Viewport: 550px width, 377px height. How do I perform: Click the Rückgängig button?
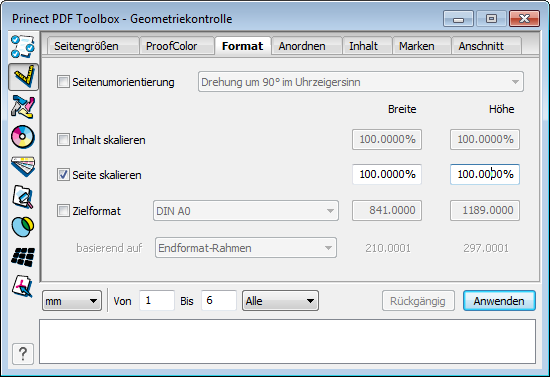pyautogui.click(x=418, y=301)
